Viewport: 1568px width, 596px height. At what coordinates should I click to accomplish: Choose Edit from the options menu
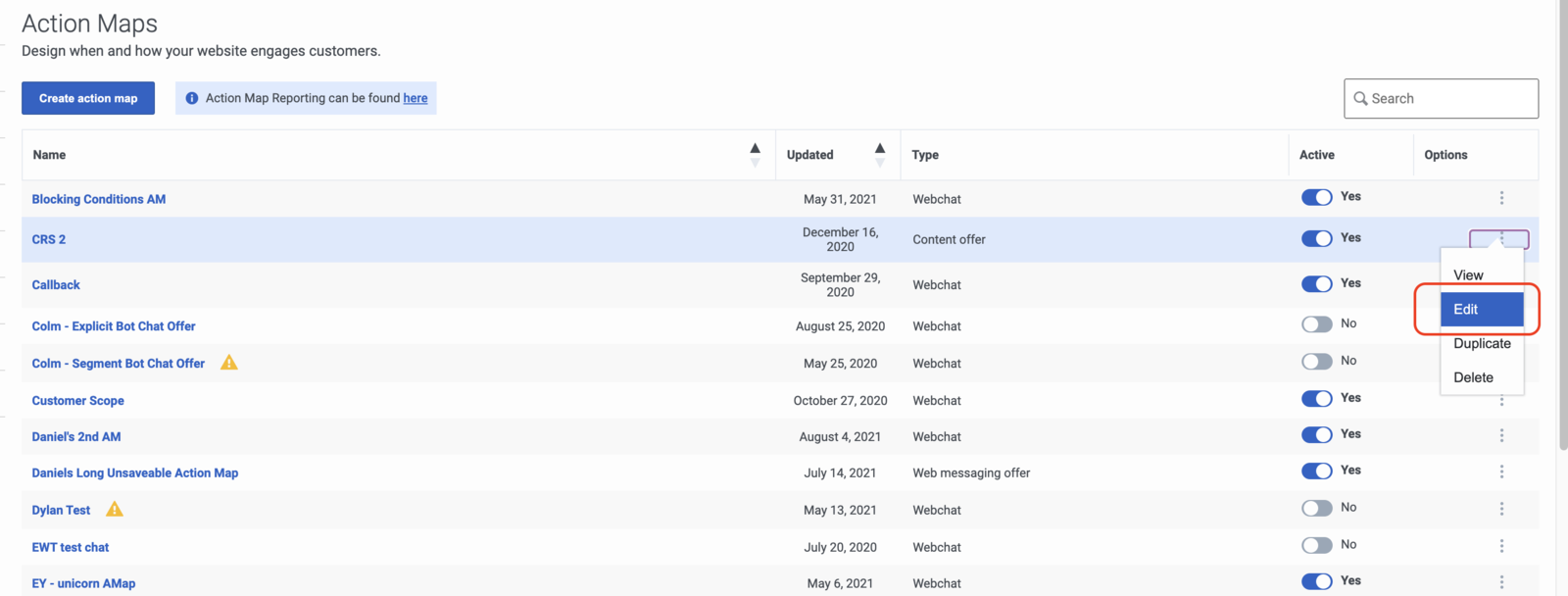[x=1482, y=309]
